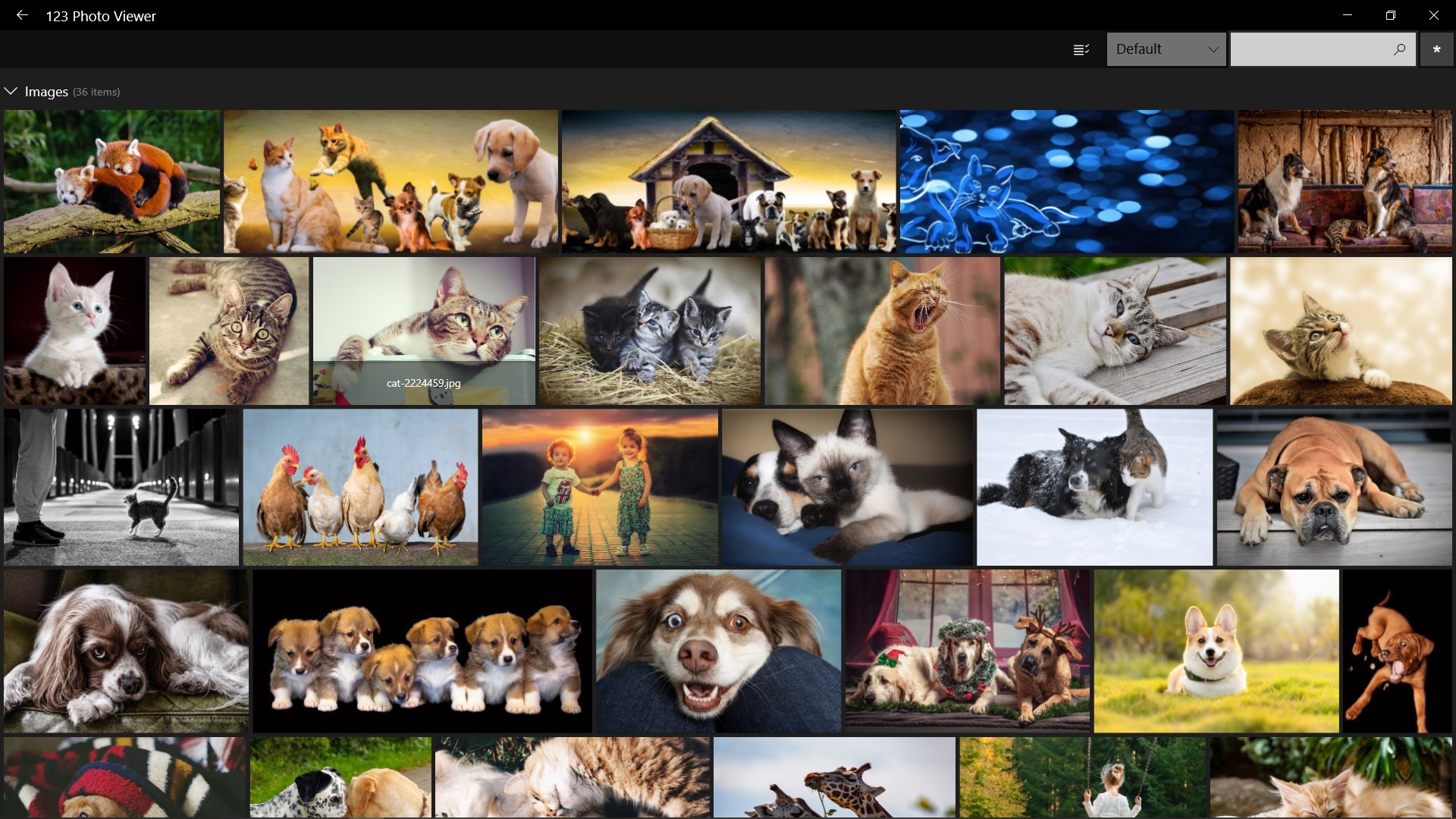Toggle the multi-select list icon

tap(1081, 49)
